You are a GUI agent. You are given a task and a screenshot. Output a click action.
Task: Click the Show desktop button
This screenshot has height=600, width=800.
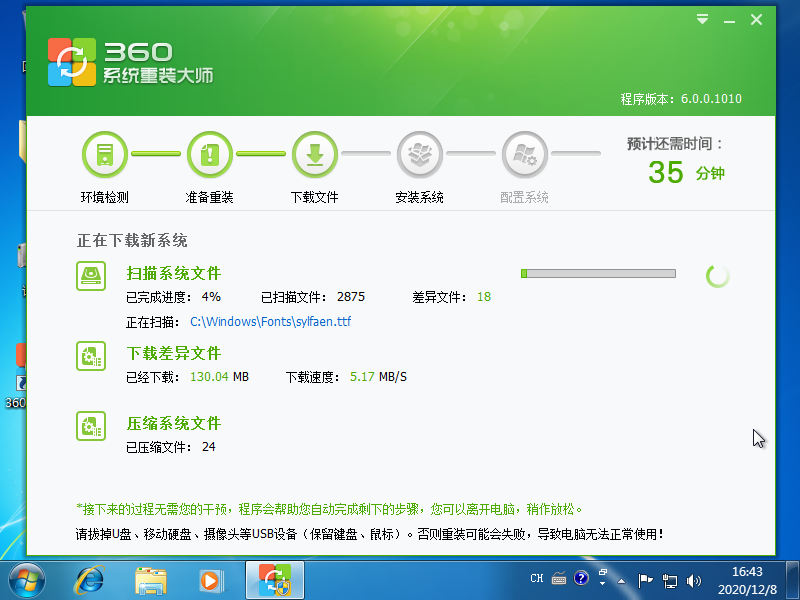coord(792,580)
